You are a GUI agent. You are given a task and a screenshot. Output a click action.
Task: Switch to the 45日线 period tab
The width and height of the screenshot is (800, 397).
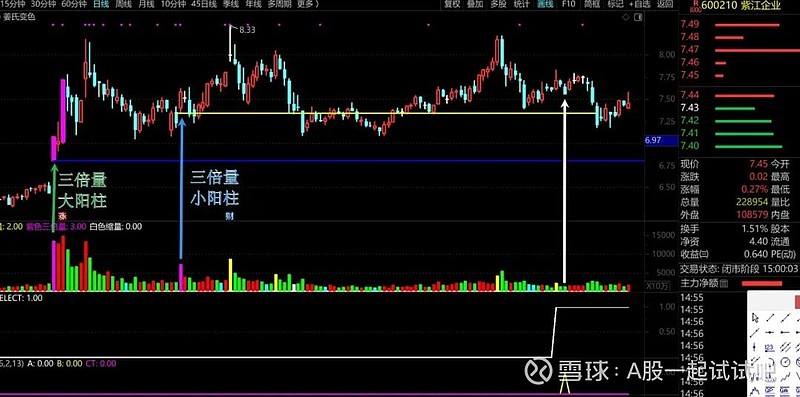pos(204,4)
